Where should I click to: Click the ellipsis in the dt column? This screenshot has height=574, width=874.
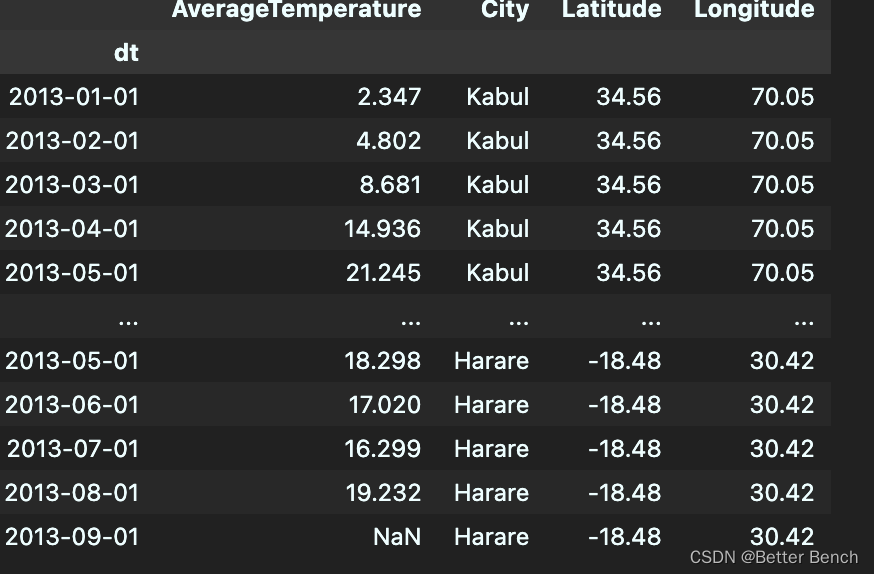128,322
